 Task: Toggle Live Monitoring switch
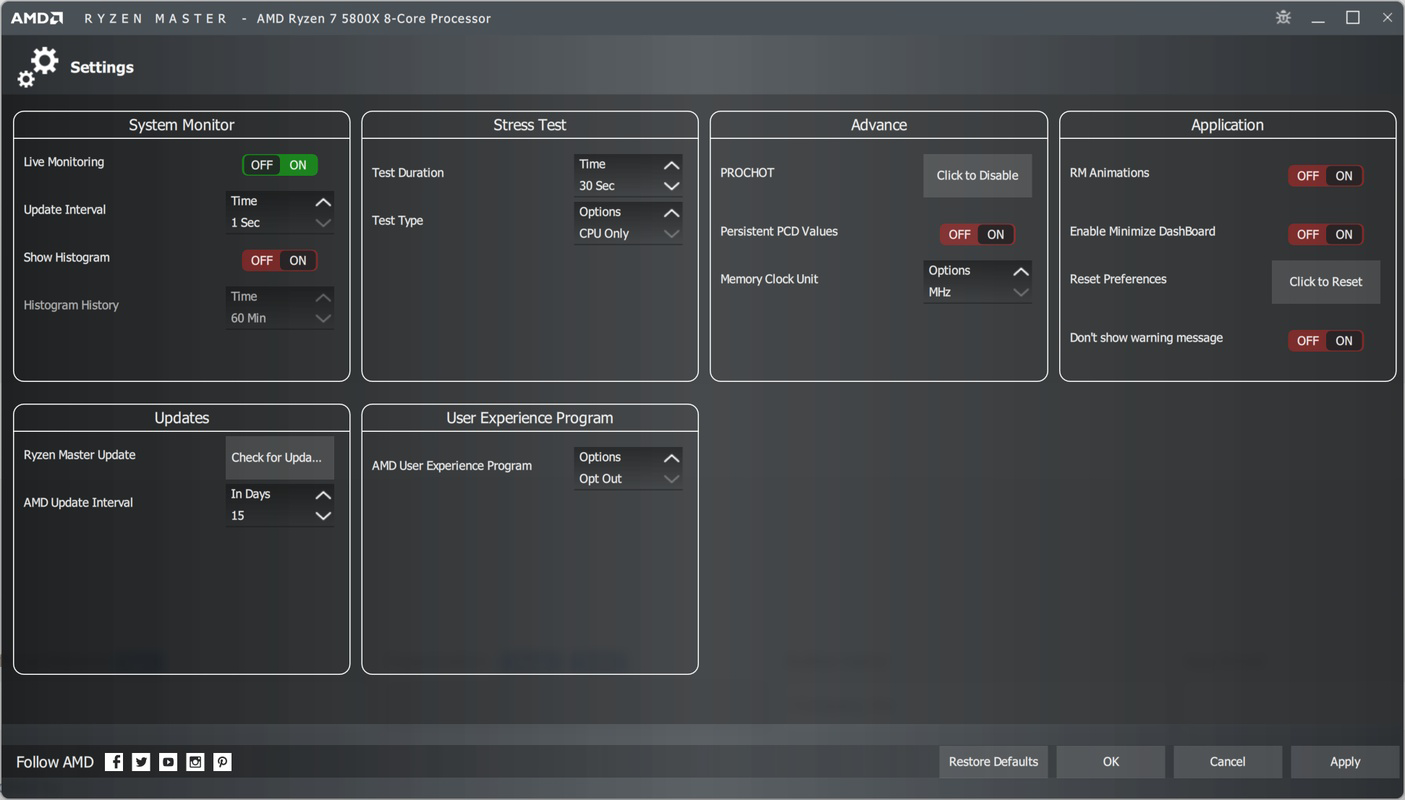[x=280, y=165]
